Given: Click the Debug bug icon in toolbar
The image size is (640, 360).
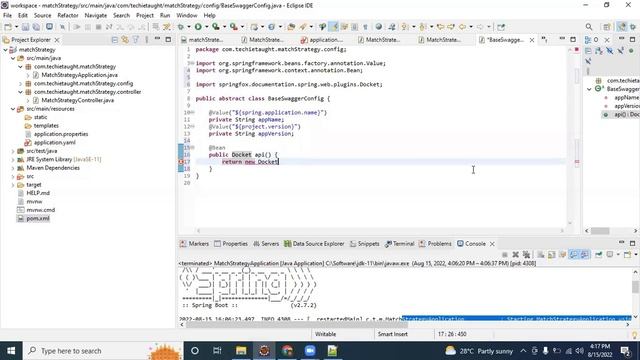Looking at the screenshot, I should pyautogui.click(x=180, y=27).
